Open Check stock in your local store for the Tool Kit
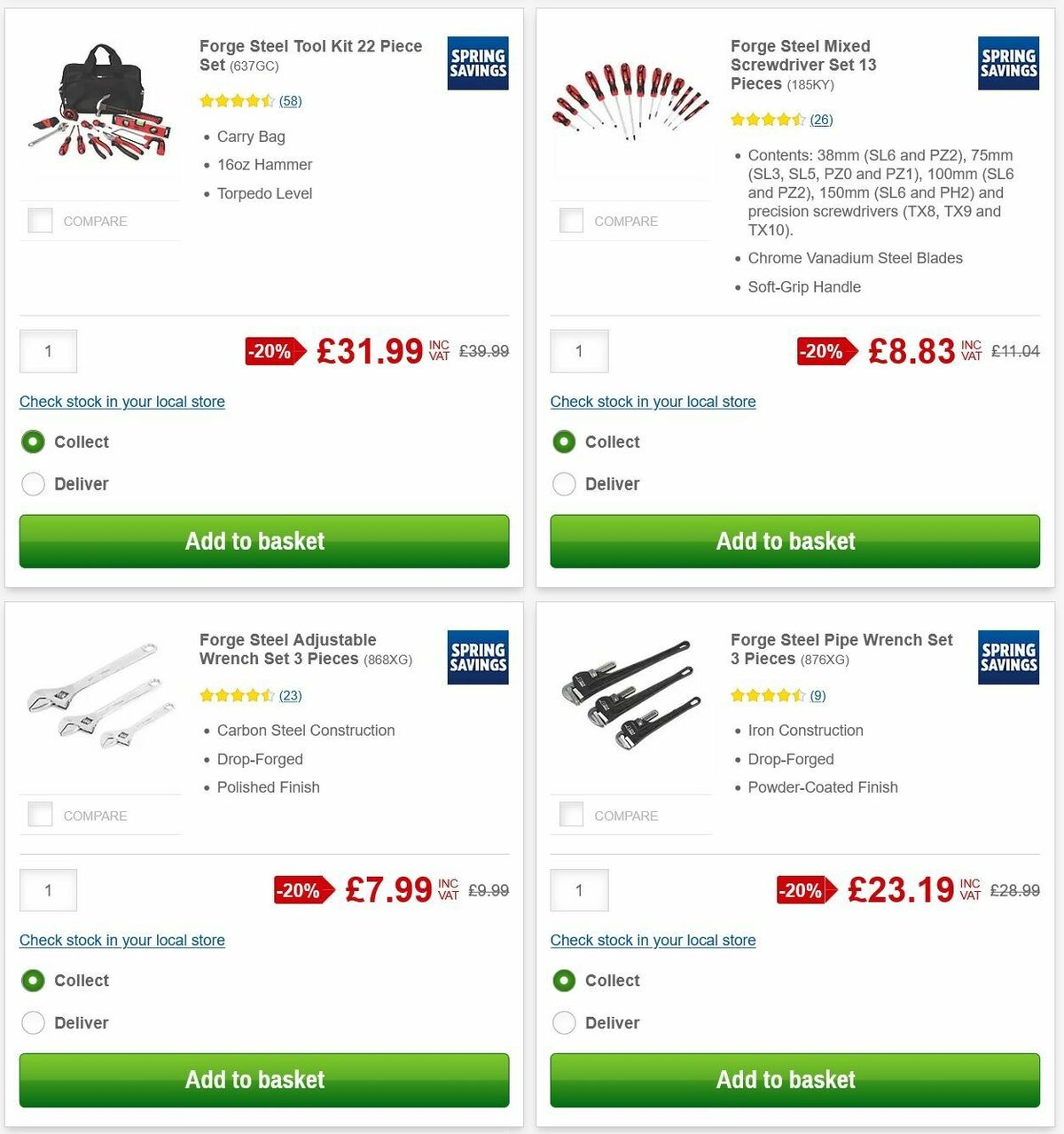The width and height of the screenshot is (1064, 1134). click(x=121, y=402)
